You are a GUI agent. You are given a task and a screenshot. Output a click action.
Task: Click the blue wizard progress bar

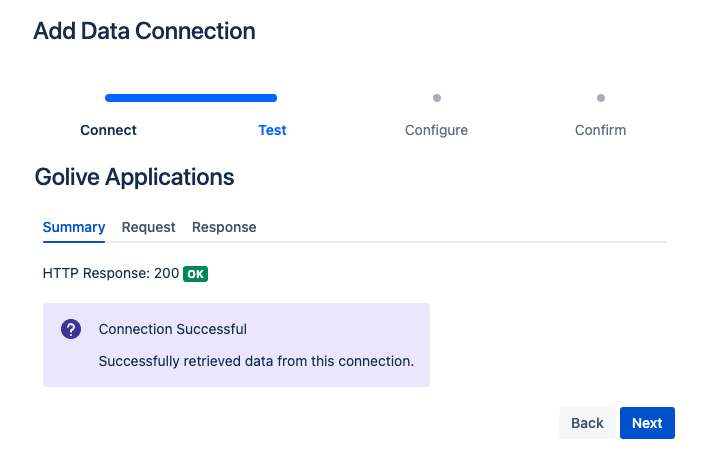click(x=191, y=98)
